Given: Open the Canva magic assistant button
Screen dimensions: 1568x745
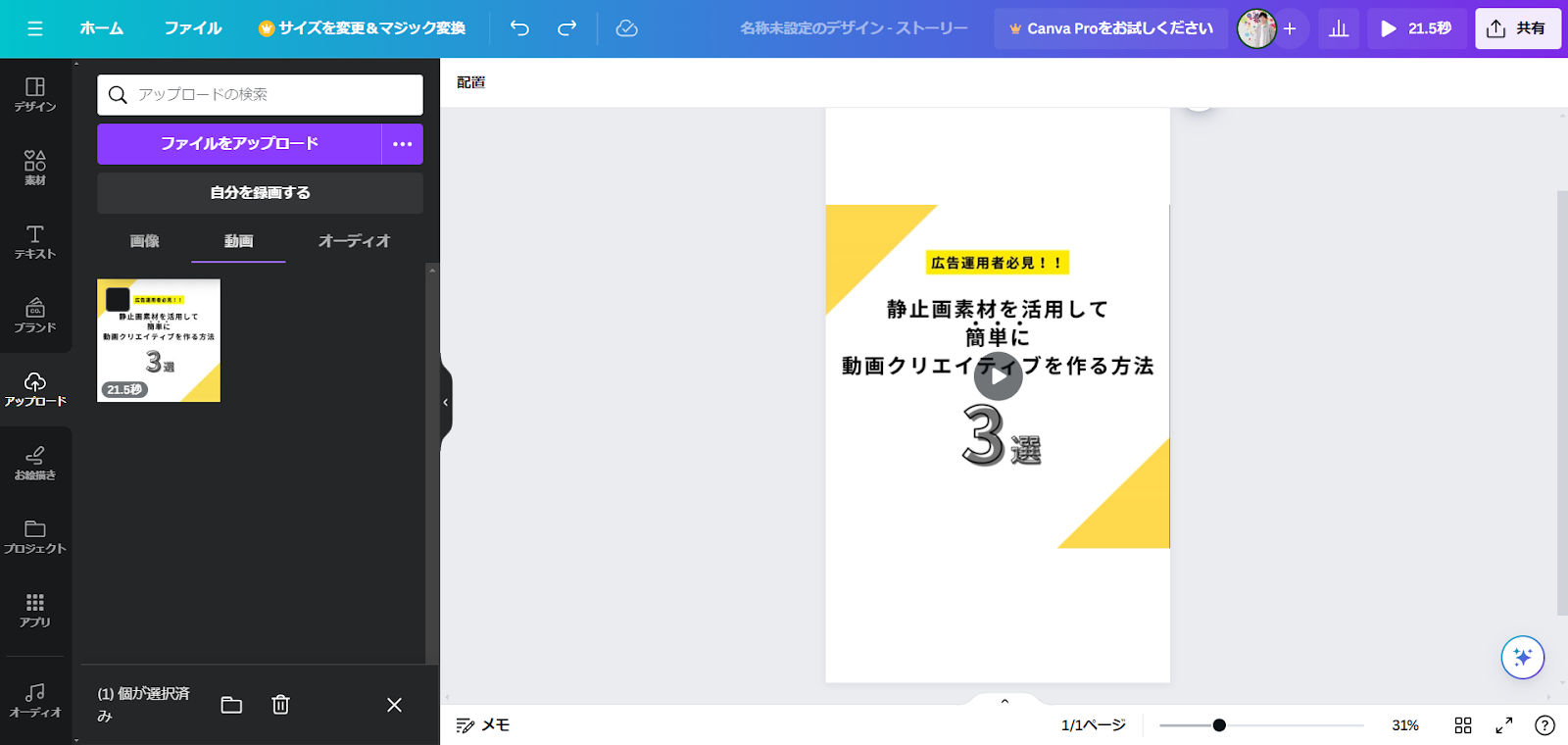Looking at the screenshot, I should [x=1522, y=657].
